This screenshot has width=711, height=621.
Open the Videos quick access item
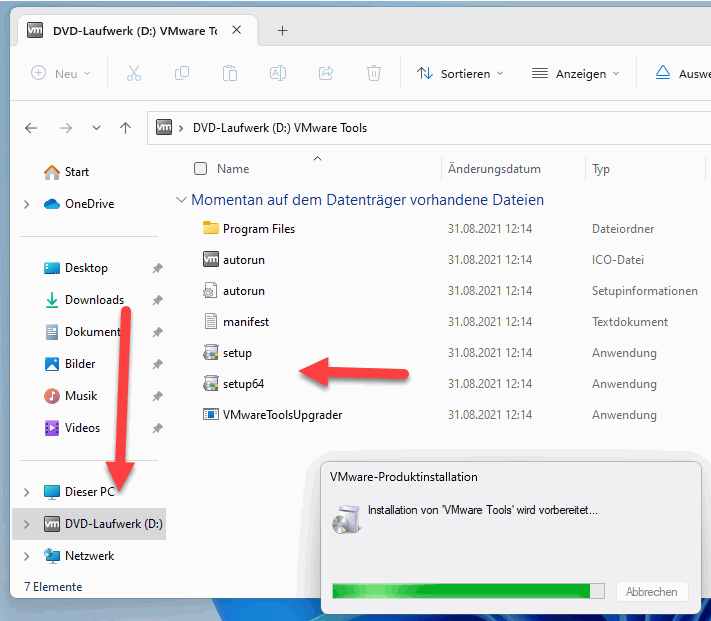coord(72,428)
